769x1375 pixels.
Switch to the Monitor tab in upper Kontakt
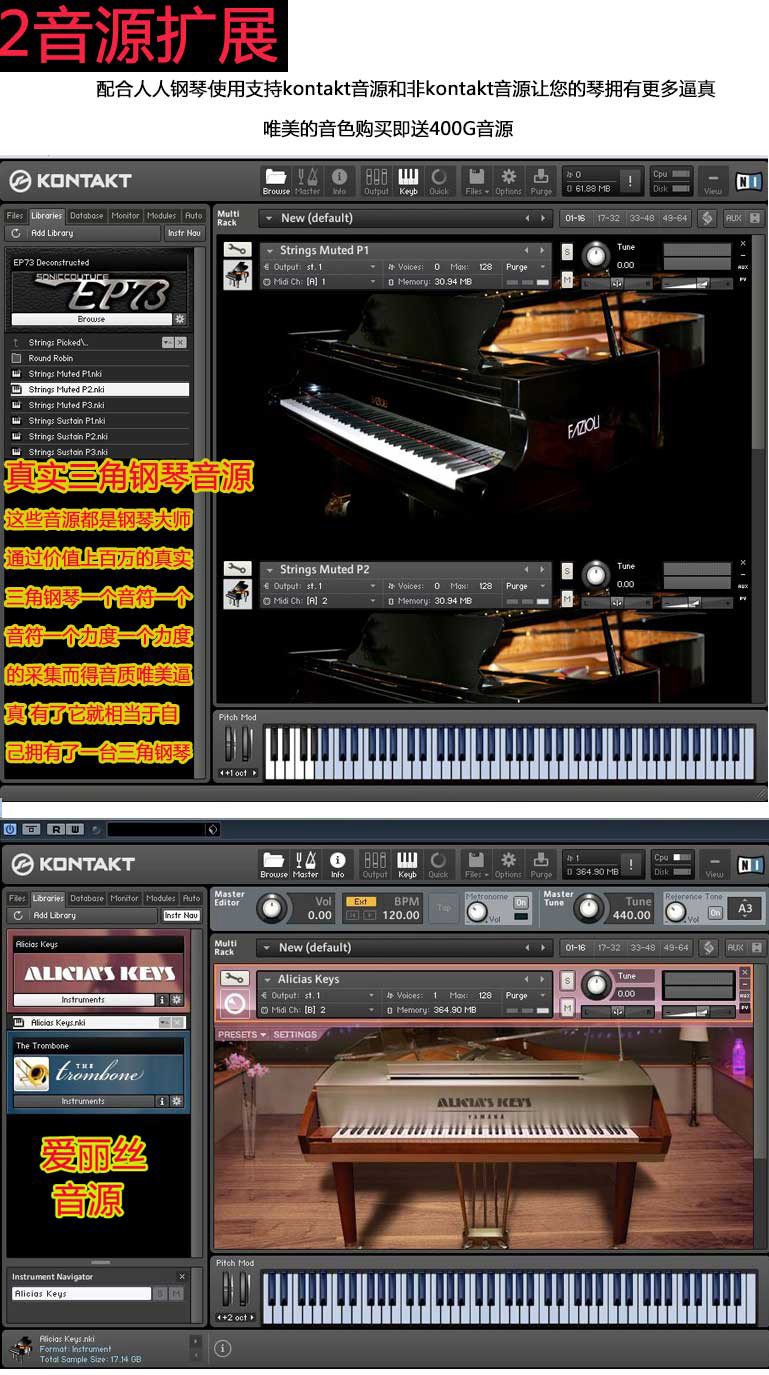[x=125, y=215]
